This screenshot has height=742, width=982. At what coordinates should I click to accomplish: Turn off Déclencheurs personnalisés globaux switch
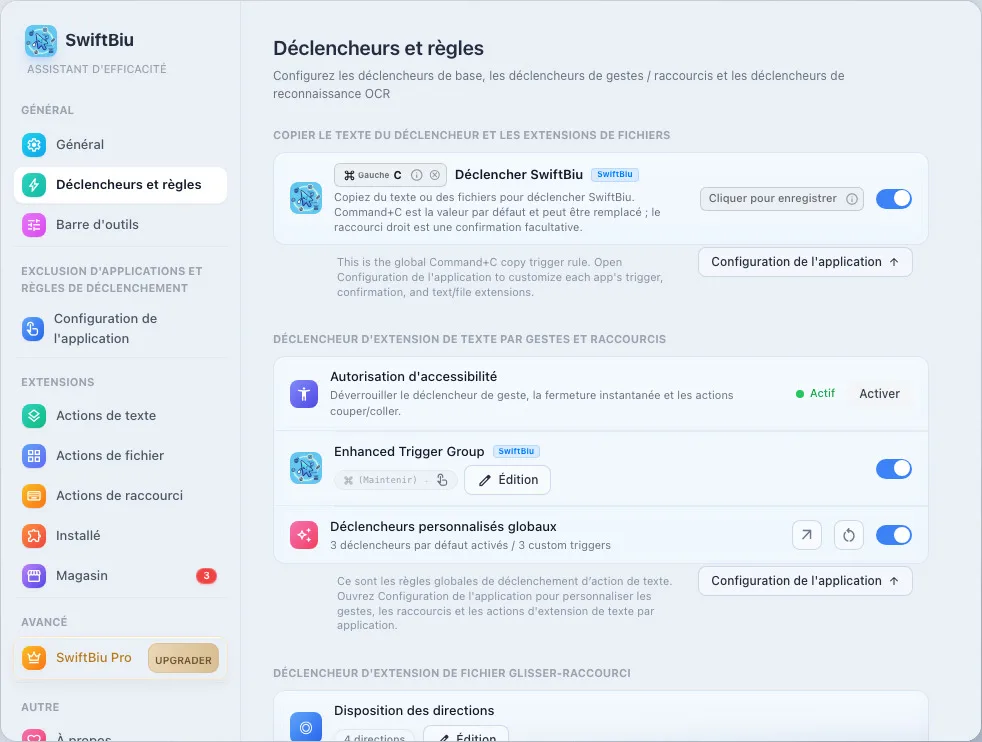894,535
